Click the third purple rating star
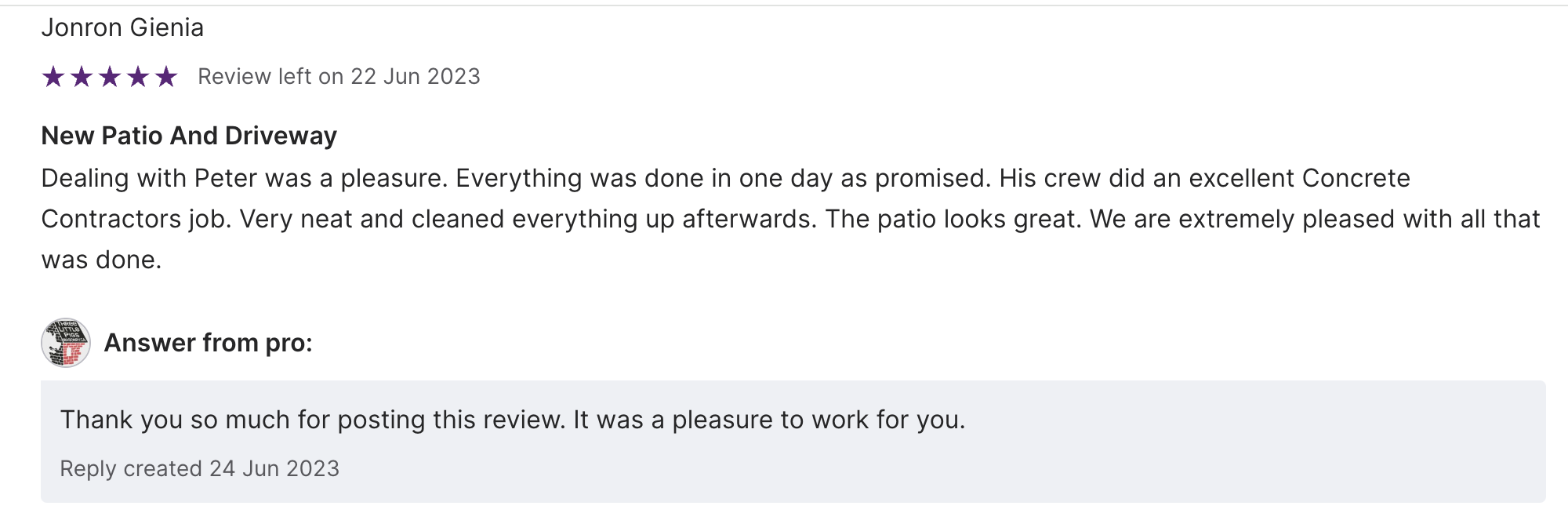The height and width of the screenshot is (513, 1568). point(110,77)
